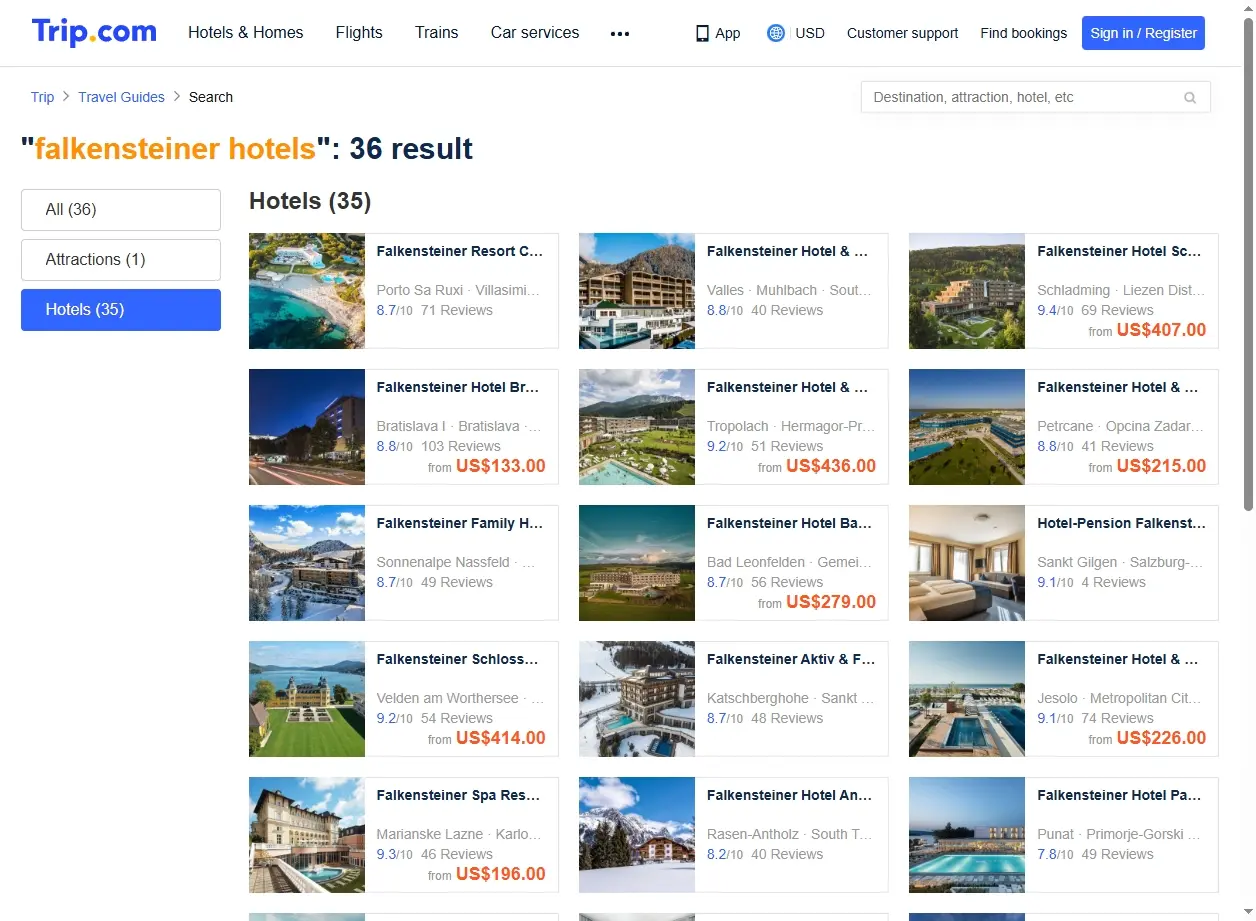The height and width of the screenshot is (921, 1256).
Task: Click Sign in / Register button
Action: pyautogui.click(x=1143, y=33)
